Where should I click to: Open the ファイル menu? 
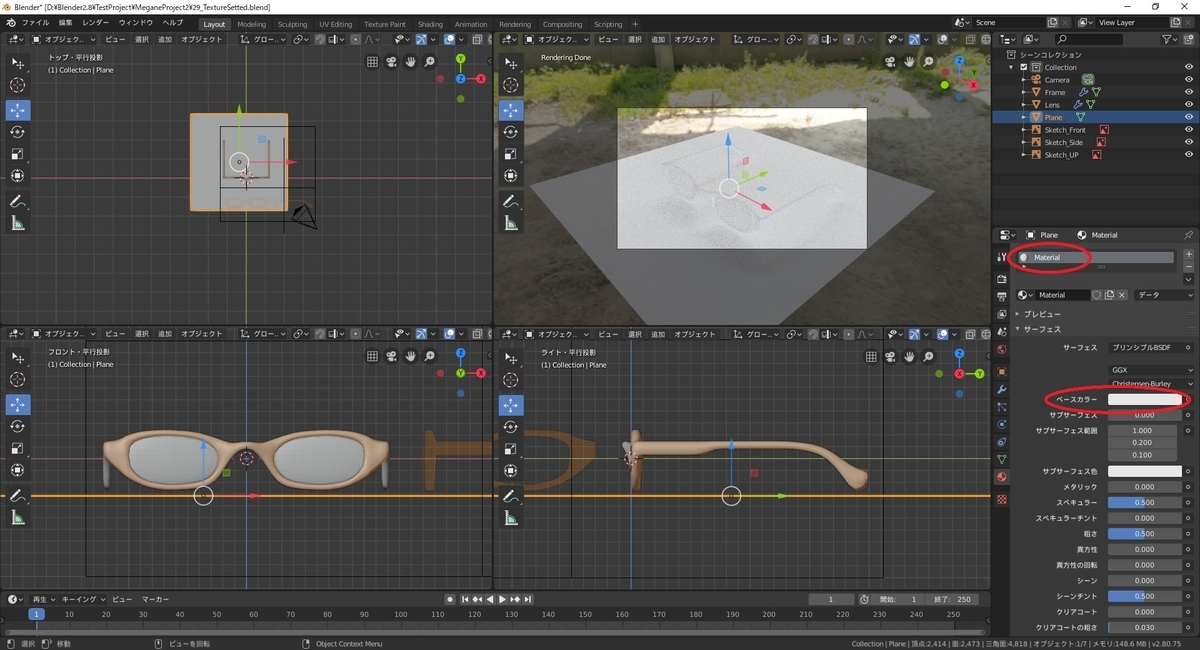[35, 22]
